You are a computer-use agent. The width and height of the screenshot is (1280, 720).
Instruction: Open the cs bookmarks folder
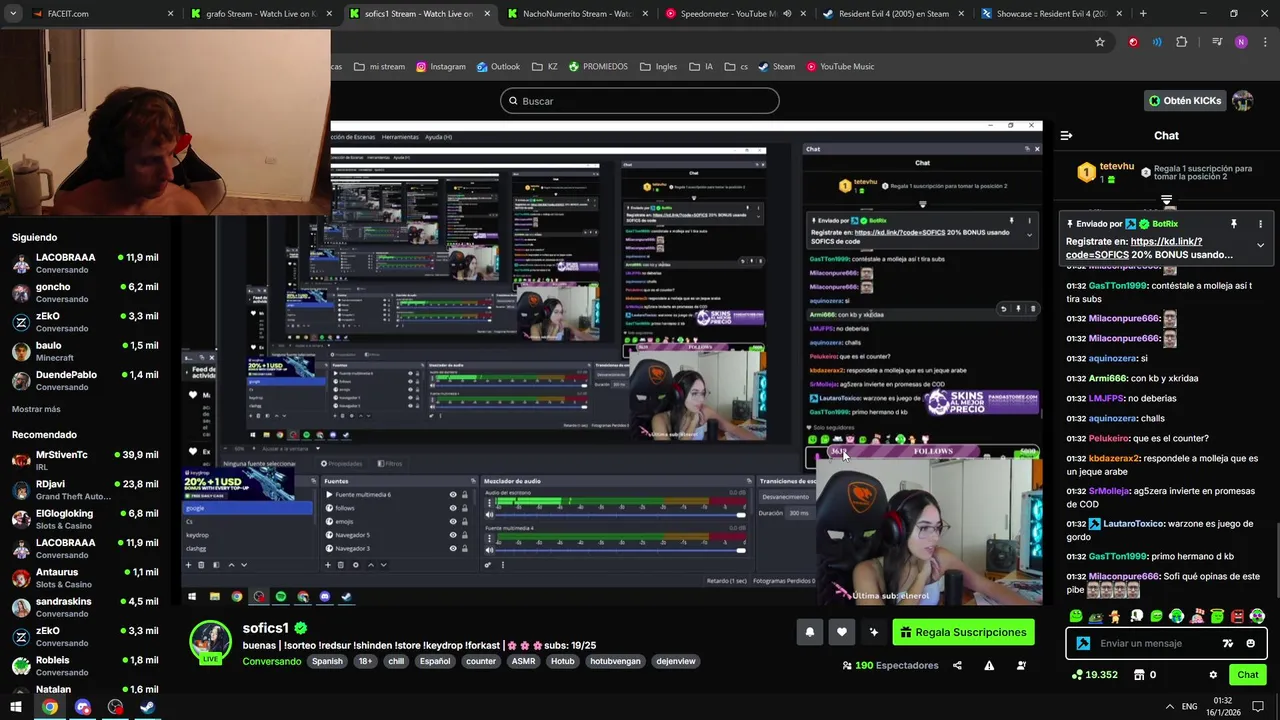click(736, 67)
